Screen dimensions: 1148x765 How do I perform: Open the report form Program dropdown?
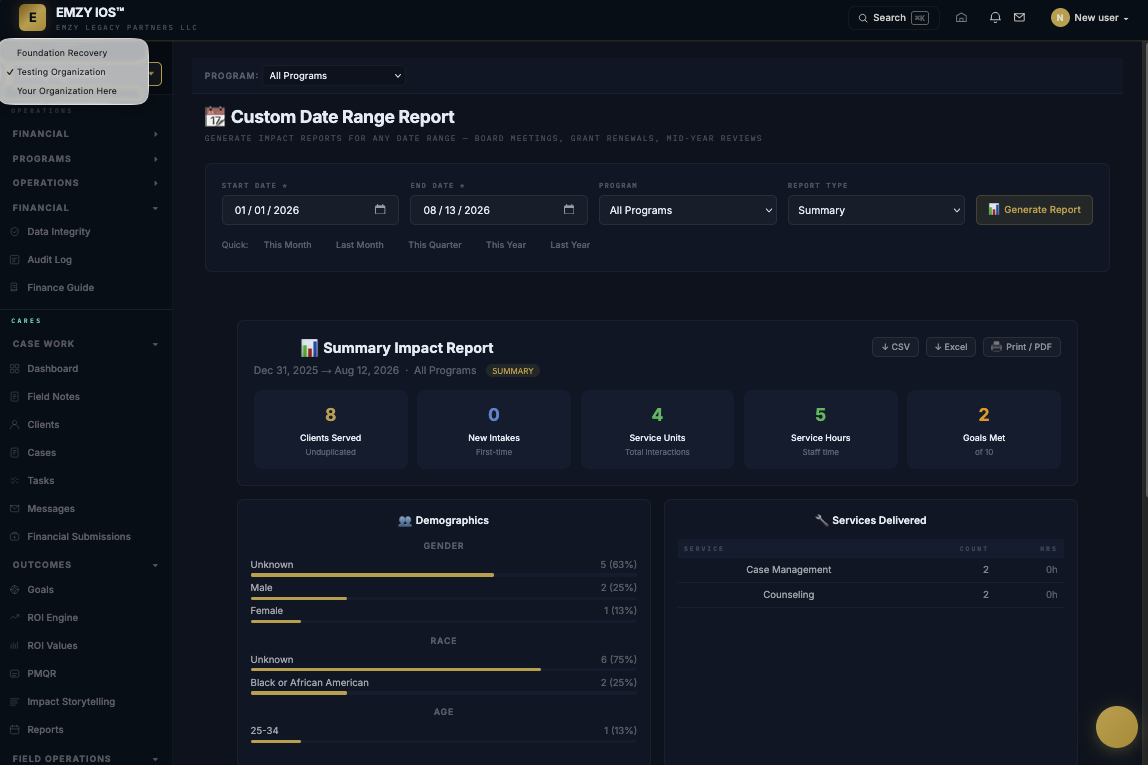(687, 210)
